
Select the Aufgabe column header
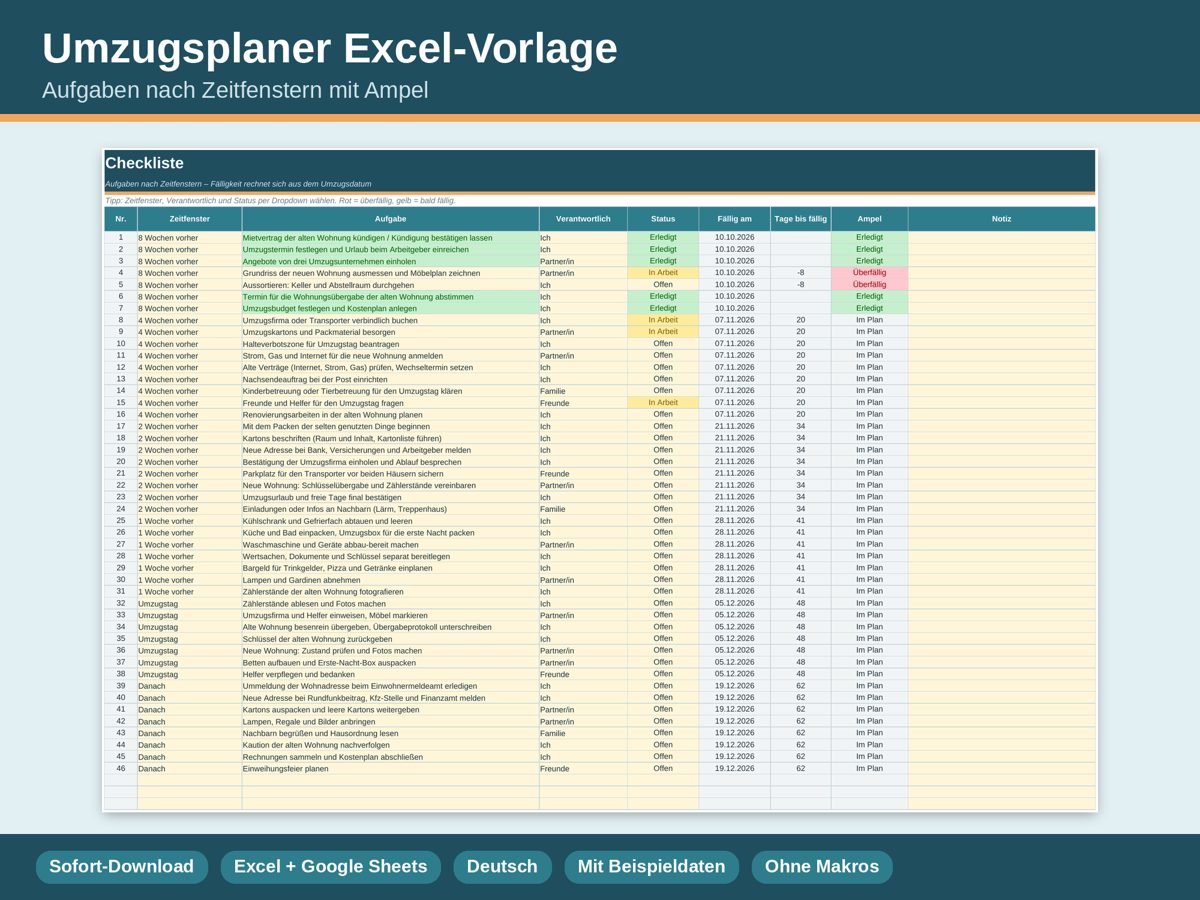tap(390, 219)
